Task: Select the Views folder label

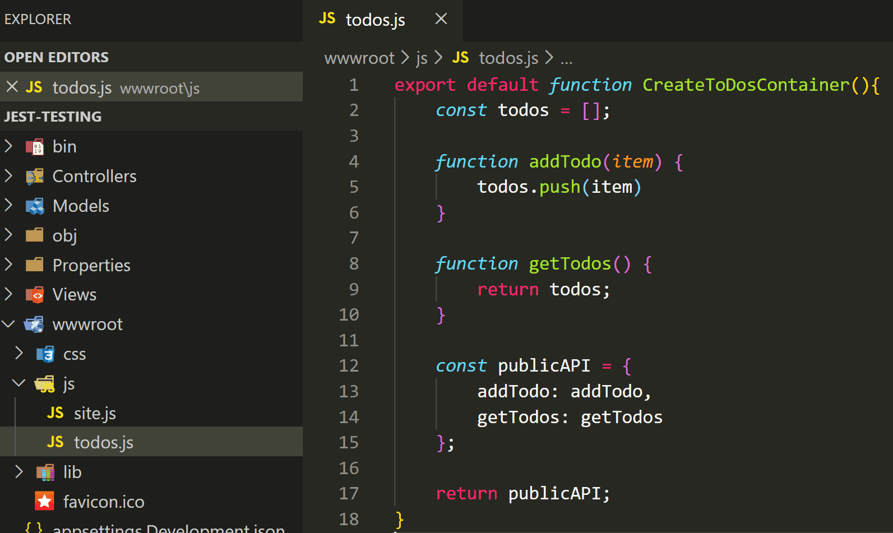Action: 74,295
